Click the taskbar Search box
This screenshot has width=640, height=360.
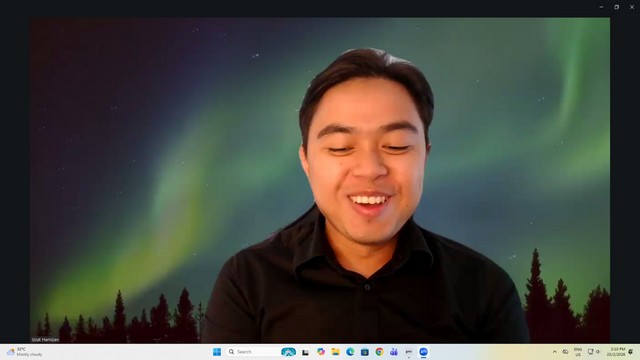click(x=253, y=352)
